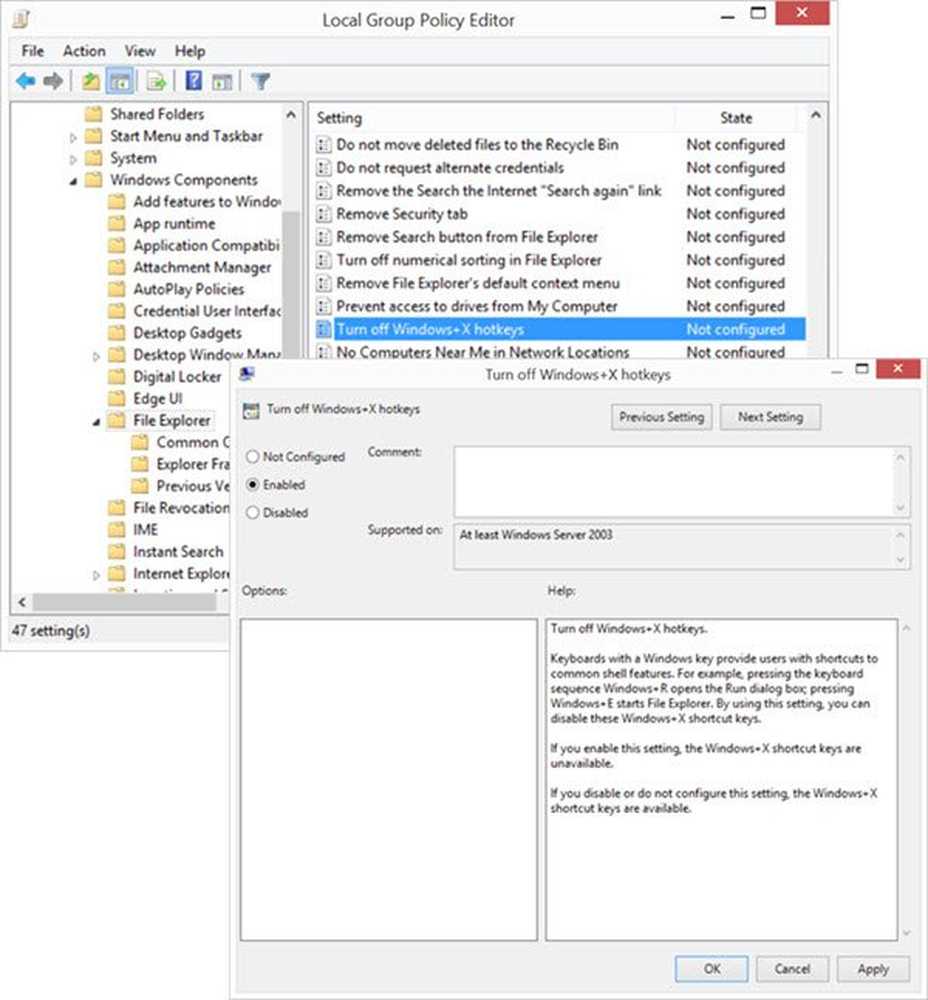Screen dimensions: 928x1000
Task: Open the Action menu
Action: coord(84,51)
